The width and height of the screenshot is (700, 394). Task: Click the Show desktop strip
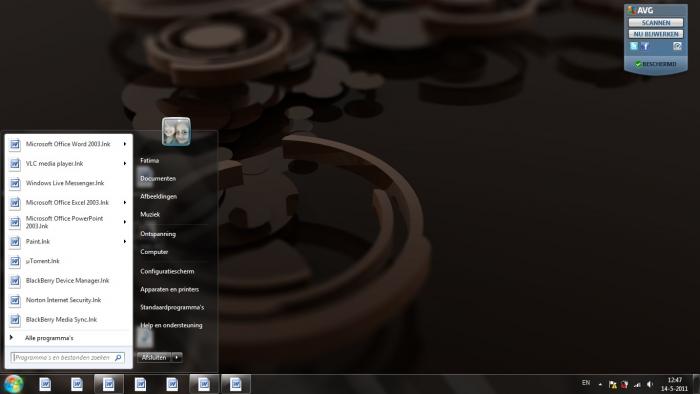pos(696,384)
